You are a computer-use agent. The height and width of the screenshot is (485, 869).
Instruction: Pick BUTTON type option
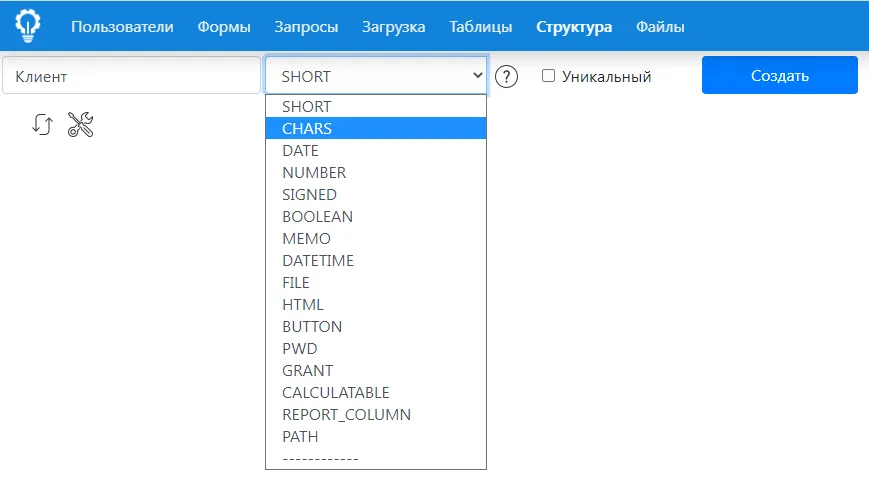[x=376, y=326]
